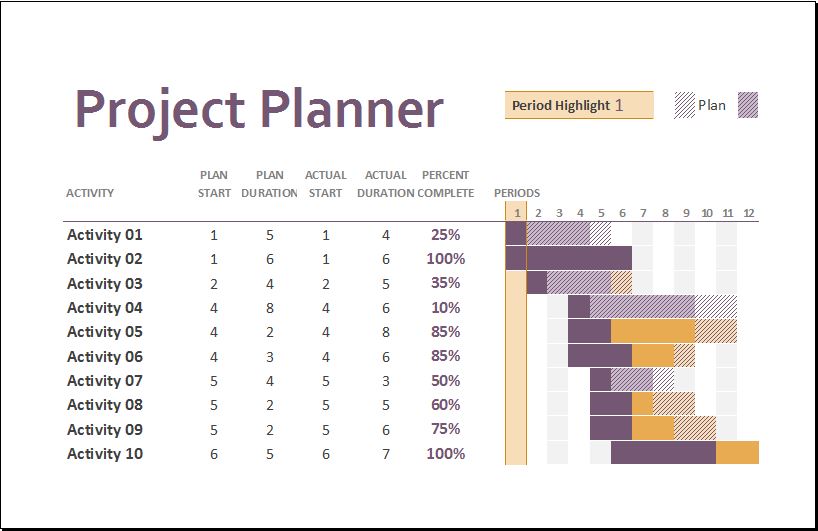This screenshot has height=531, width=818.
Task: Click the purple legend swatch right of Plan
Action: (x=748, y=105)
